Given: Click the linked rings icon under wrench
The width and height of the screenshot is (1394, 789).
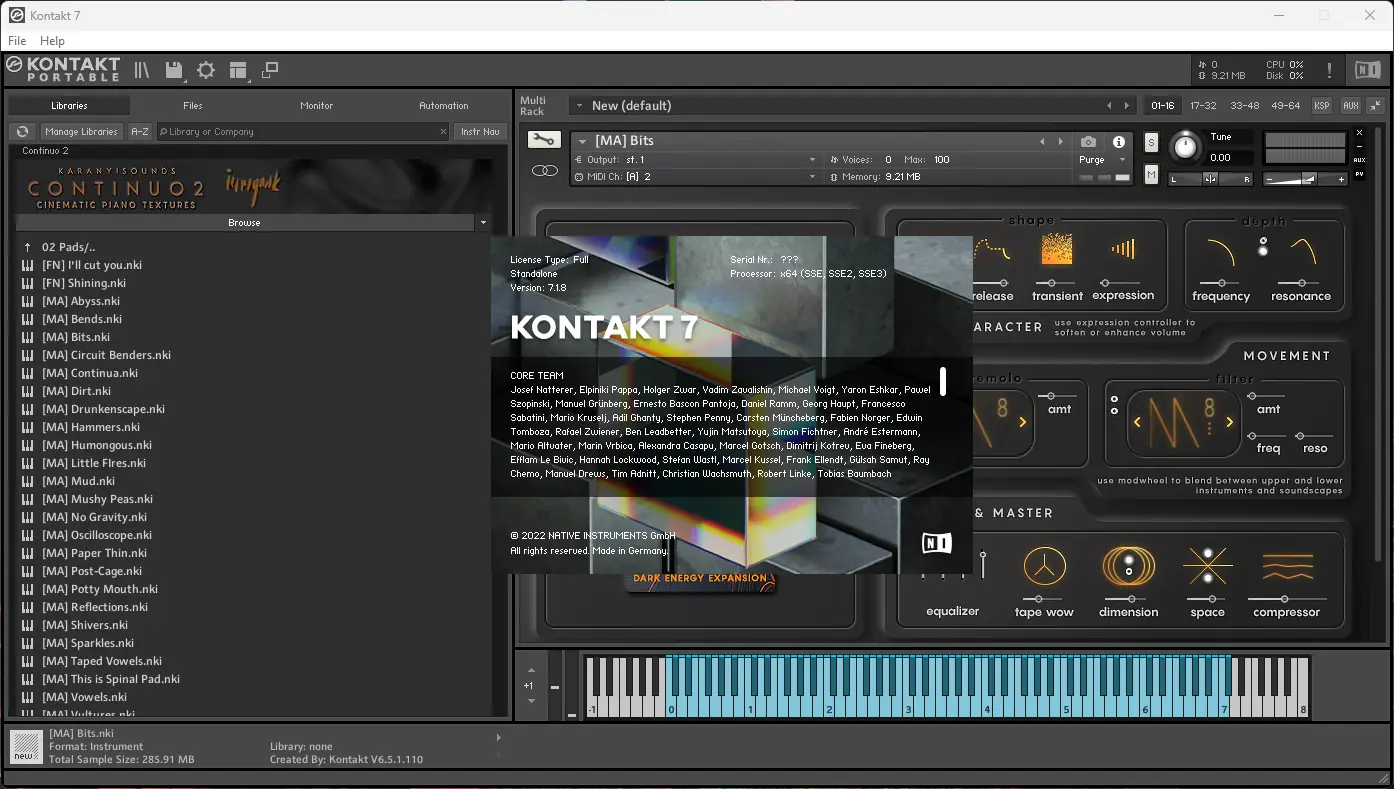Looking at the screenshot, I should [545, 171].
